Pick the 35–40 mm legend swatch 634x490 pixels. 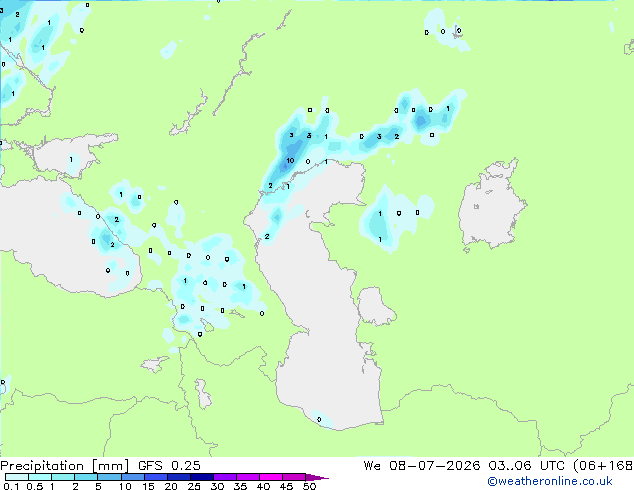click(x=247, y=477)
